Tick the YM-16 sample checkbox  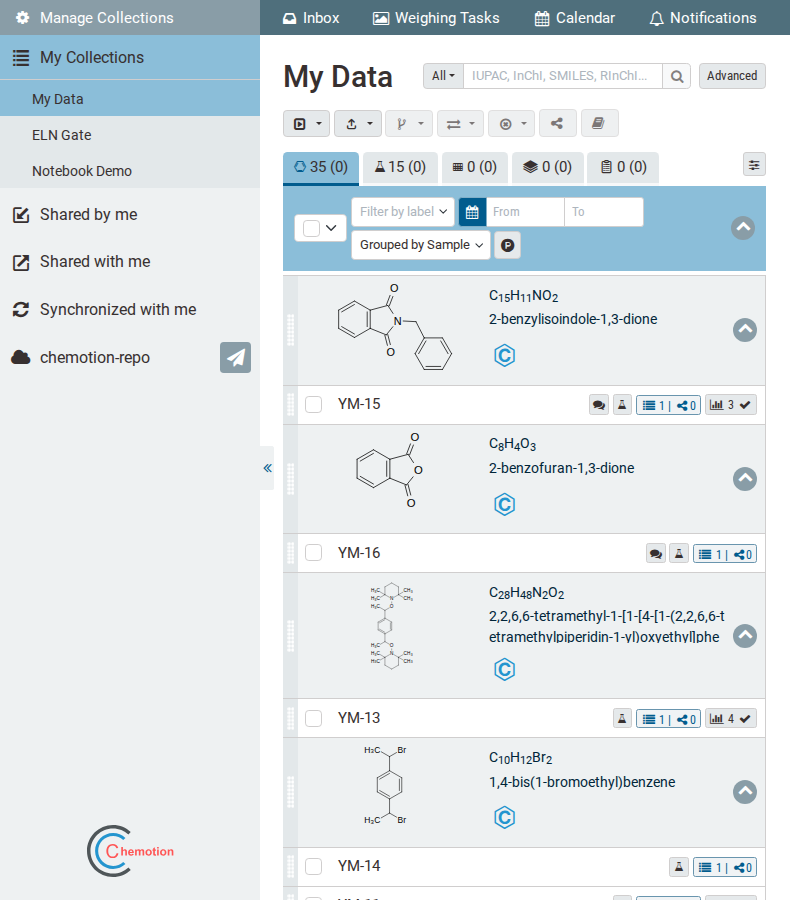[313, 553]
